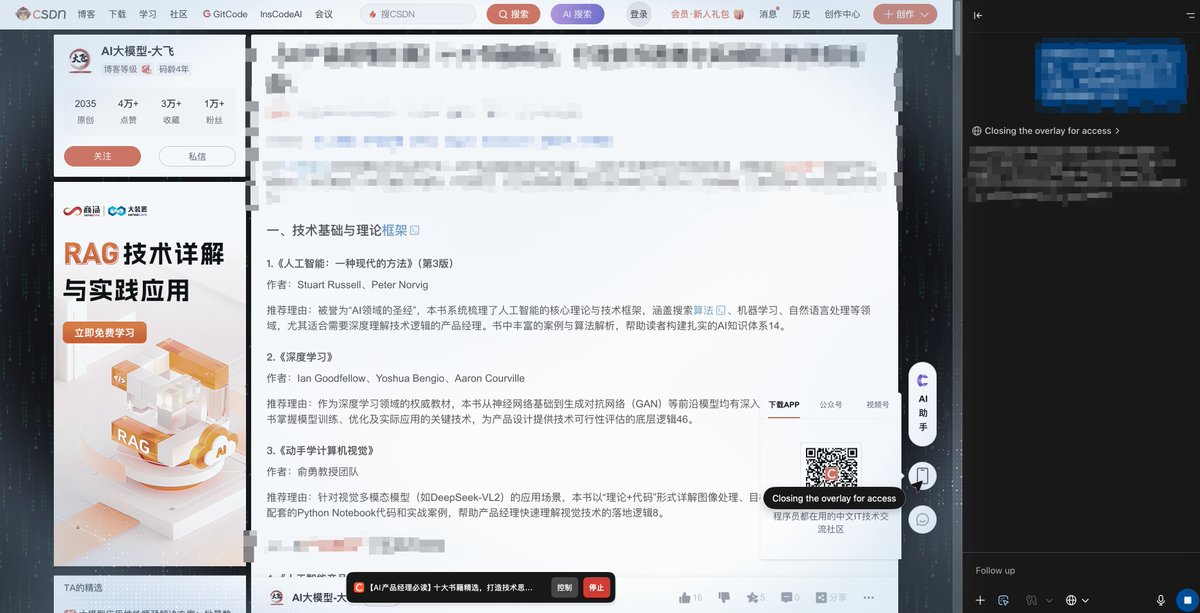This screenshot has height=613, width=1200.
Task: Open the globe language dropdown in assistant panel
Action: tap(1076, 600)
